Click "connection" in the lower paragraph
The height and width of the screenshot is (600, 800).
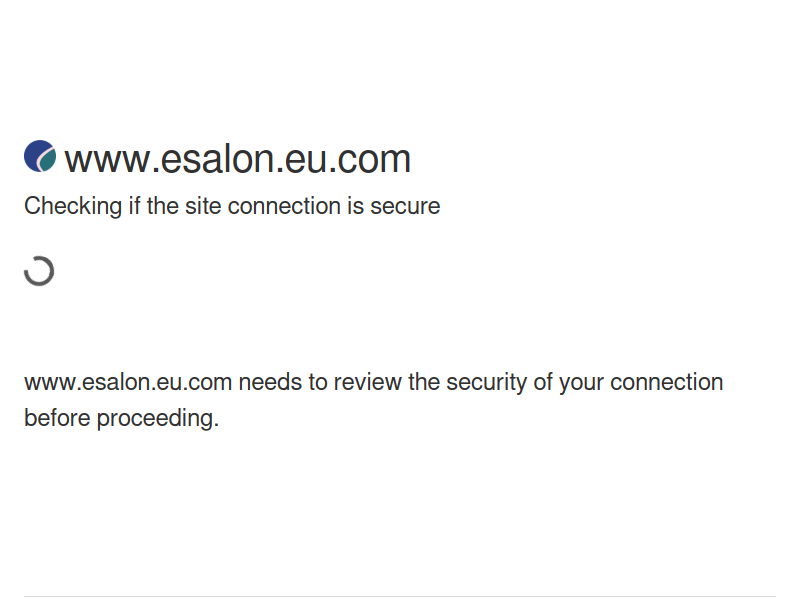pos(667,383)
